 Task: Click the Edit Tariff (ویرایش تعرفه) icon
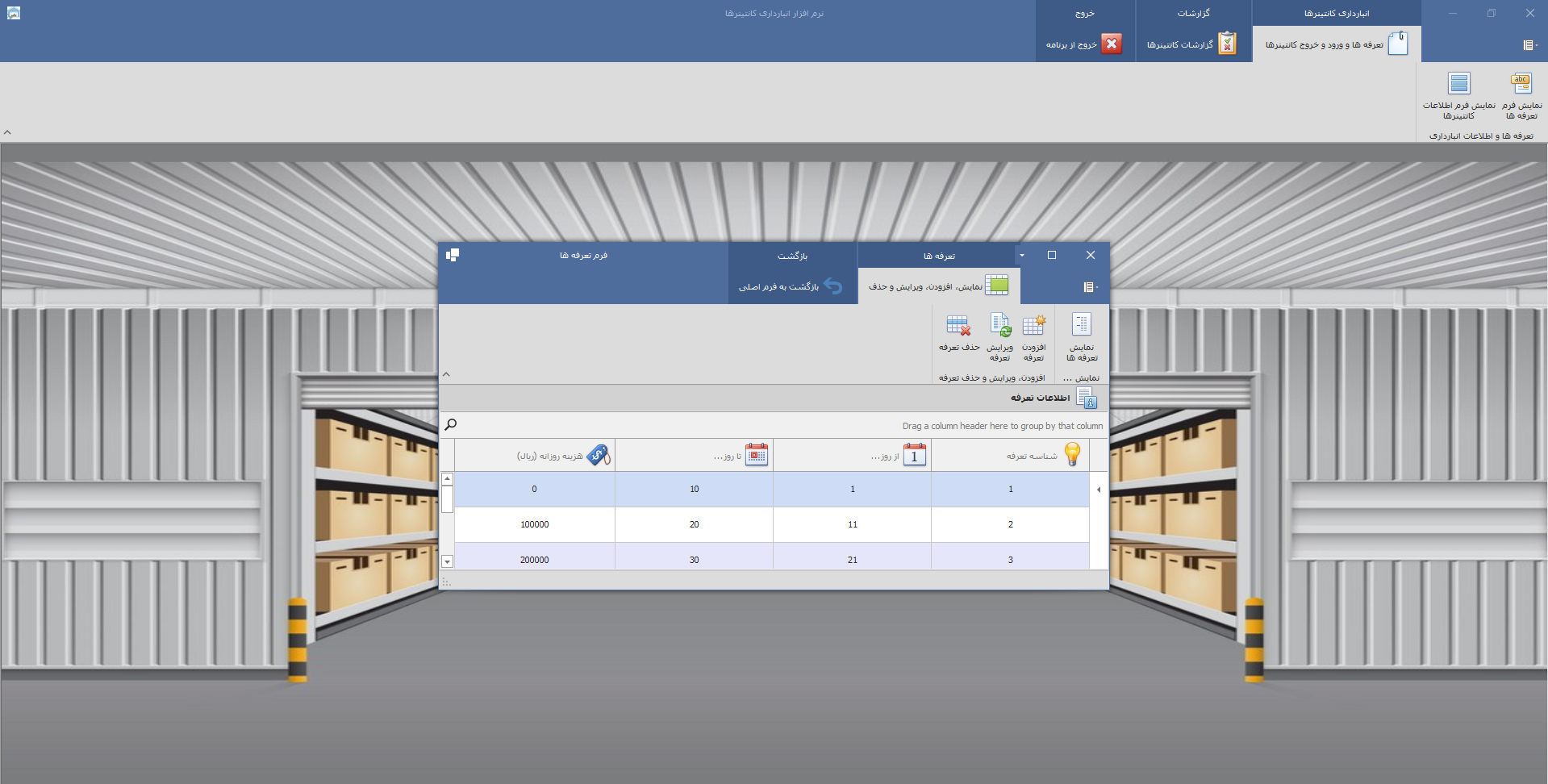click(x=1000, y=326)
